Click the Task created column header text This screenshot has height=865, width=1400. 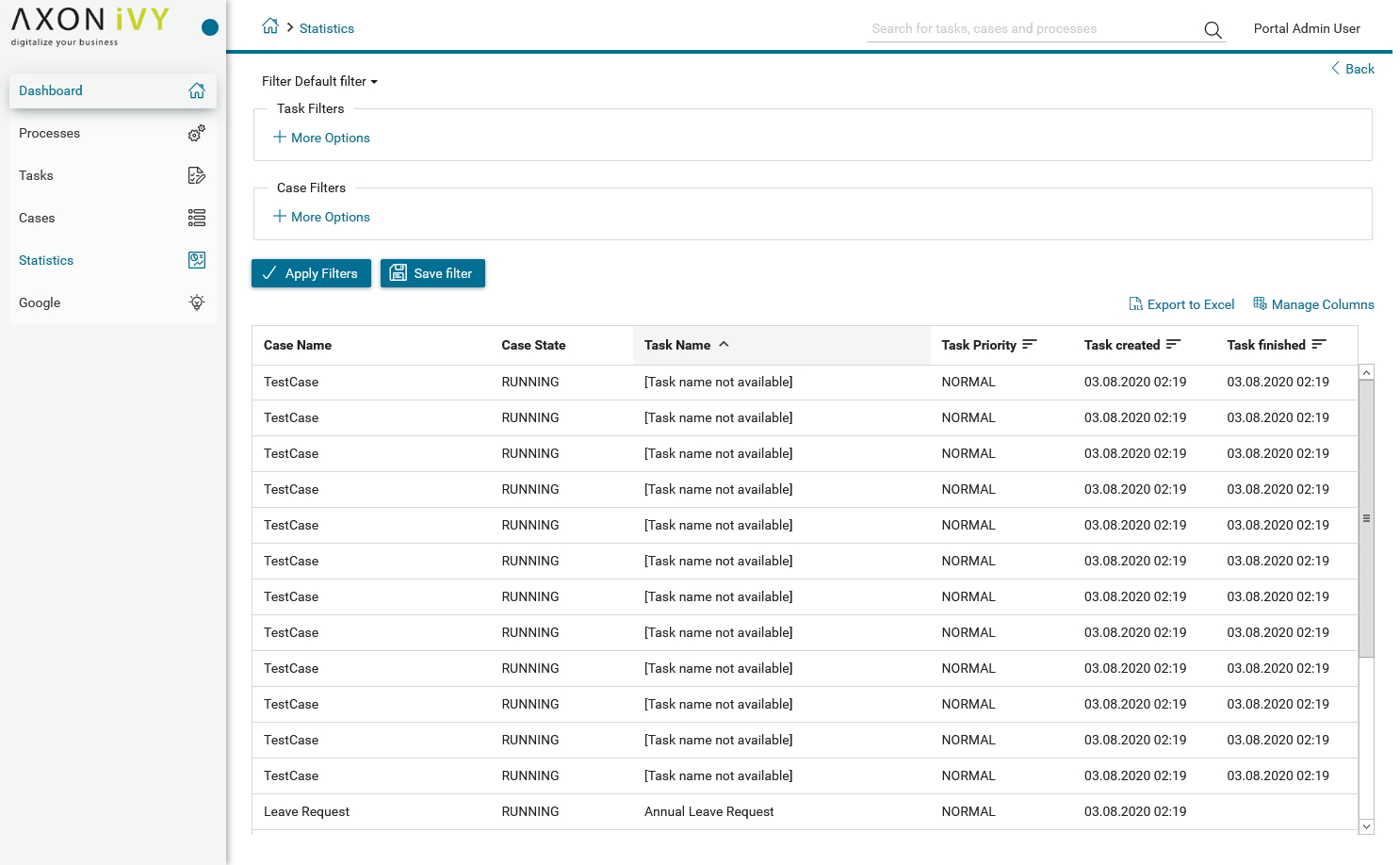coord(1122,345)
